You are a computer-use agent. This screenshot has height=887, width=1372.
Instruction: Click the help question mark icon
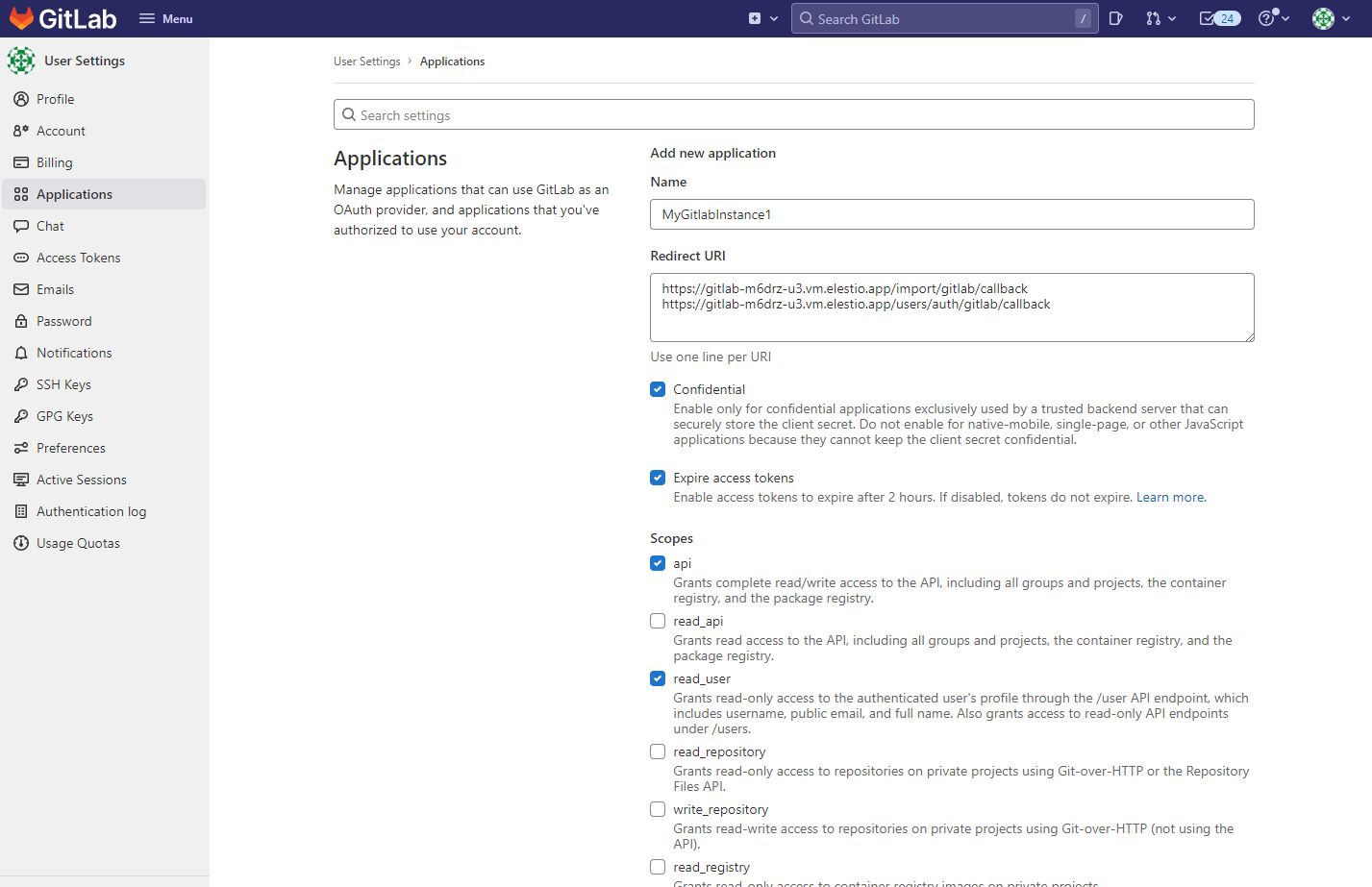pyautogui.click(x=1267, y=17)
